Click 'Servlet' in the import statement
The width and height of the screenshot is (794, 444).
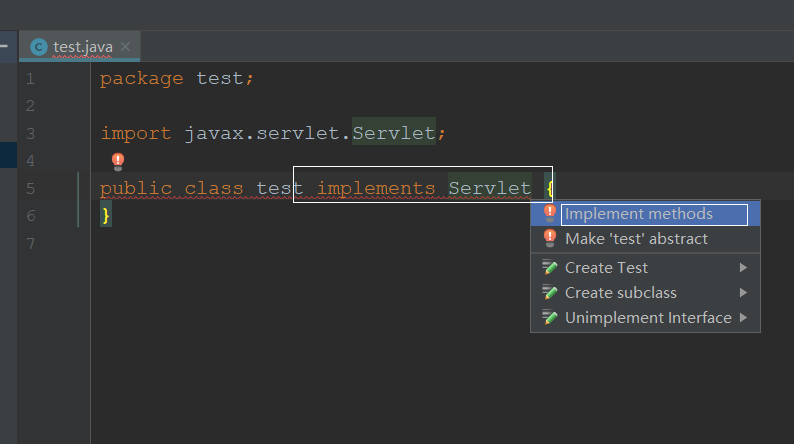point(393,133)
